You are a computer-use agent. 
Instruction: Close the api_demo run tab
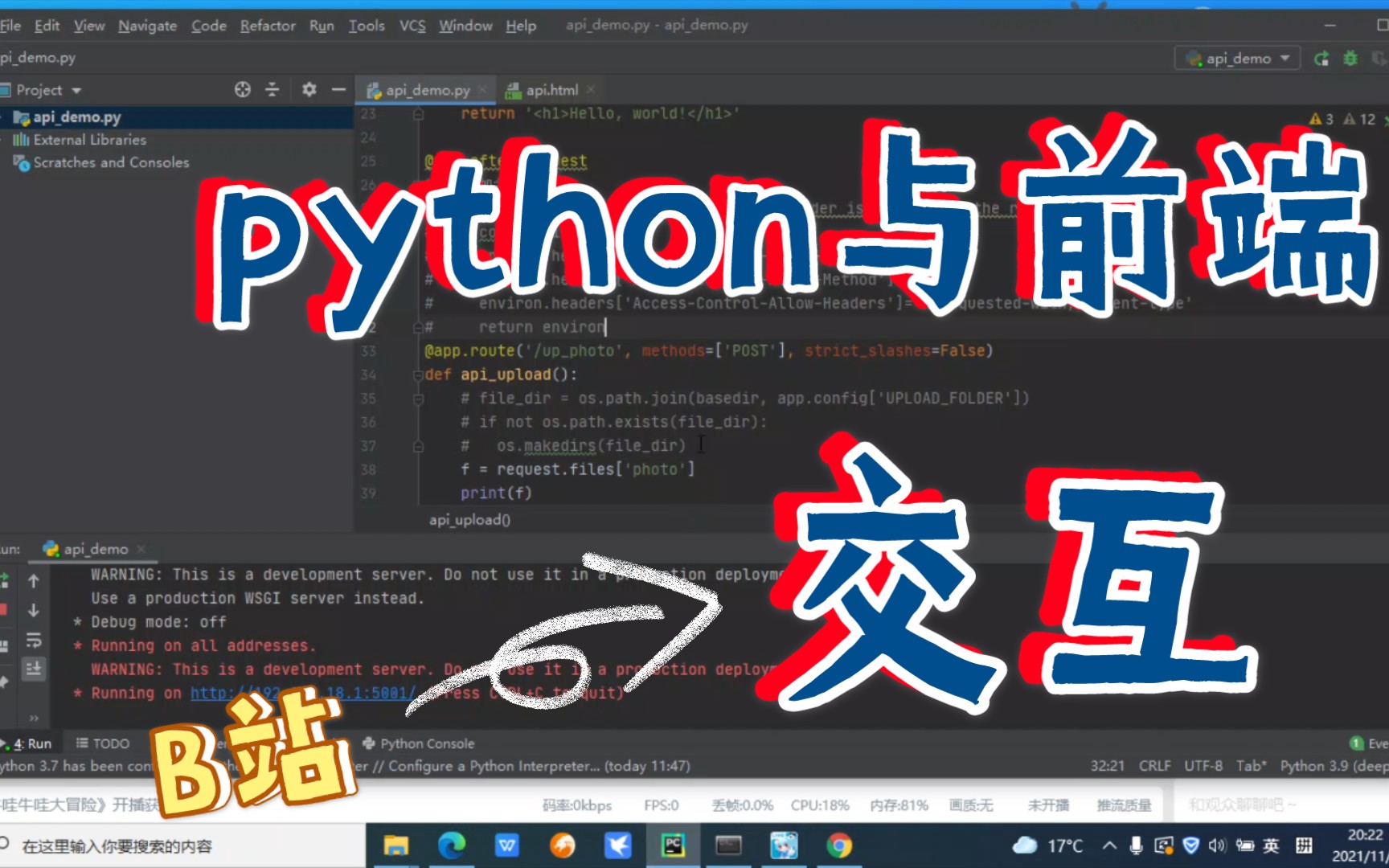[x=141, y=549]
